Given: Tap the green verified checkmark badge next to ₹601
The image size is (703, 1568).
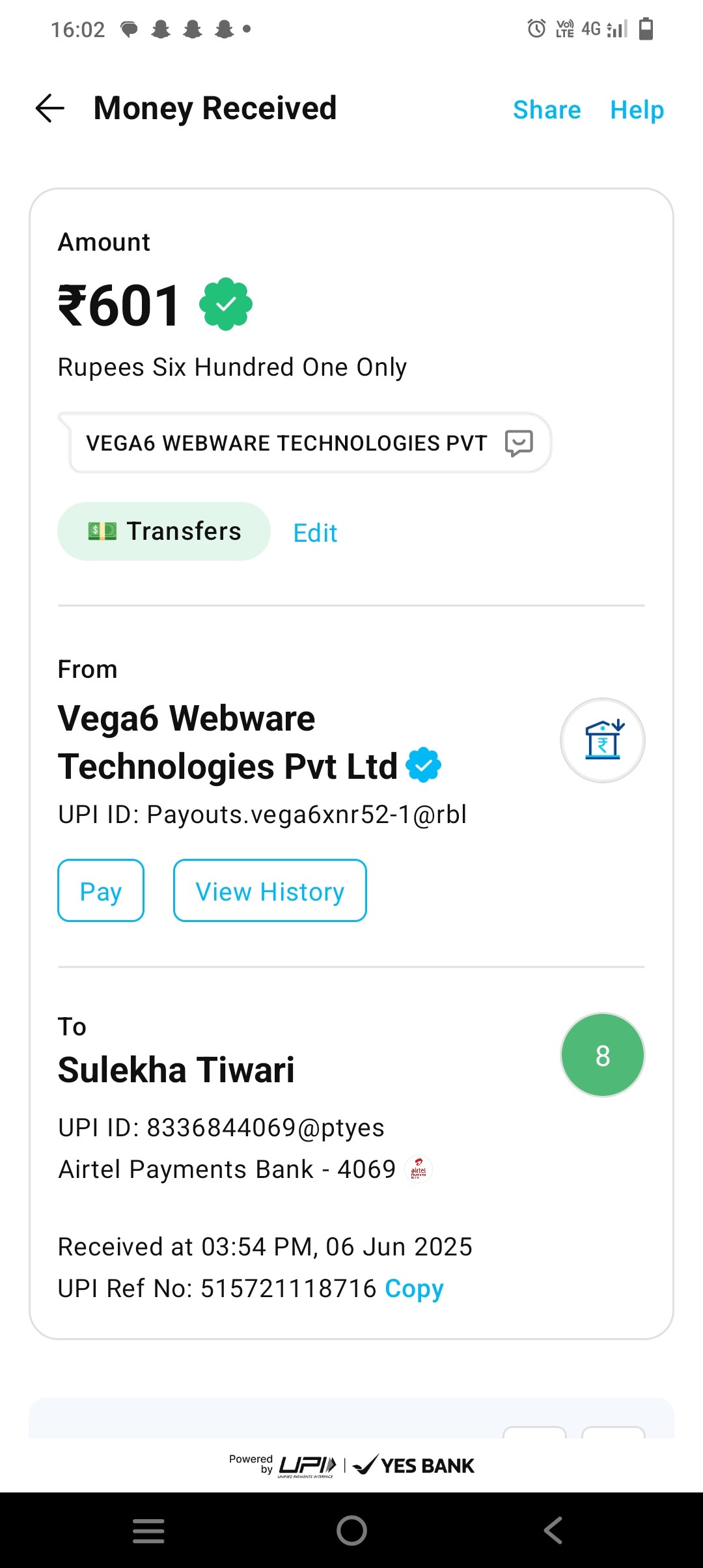Looking at the screenshot, I should click(x=226, y=304).
